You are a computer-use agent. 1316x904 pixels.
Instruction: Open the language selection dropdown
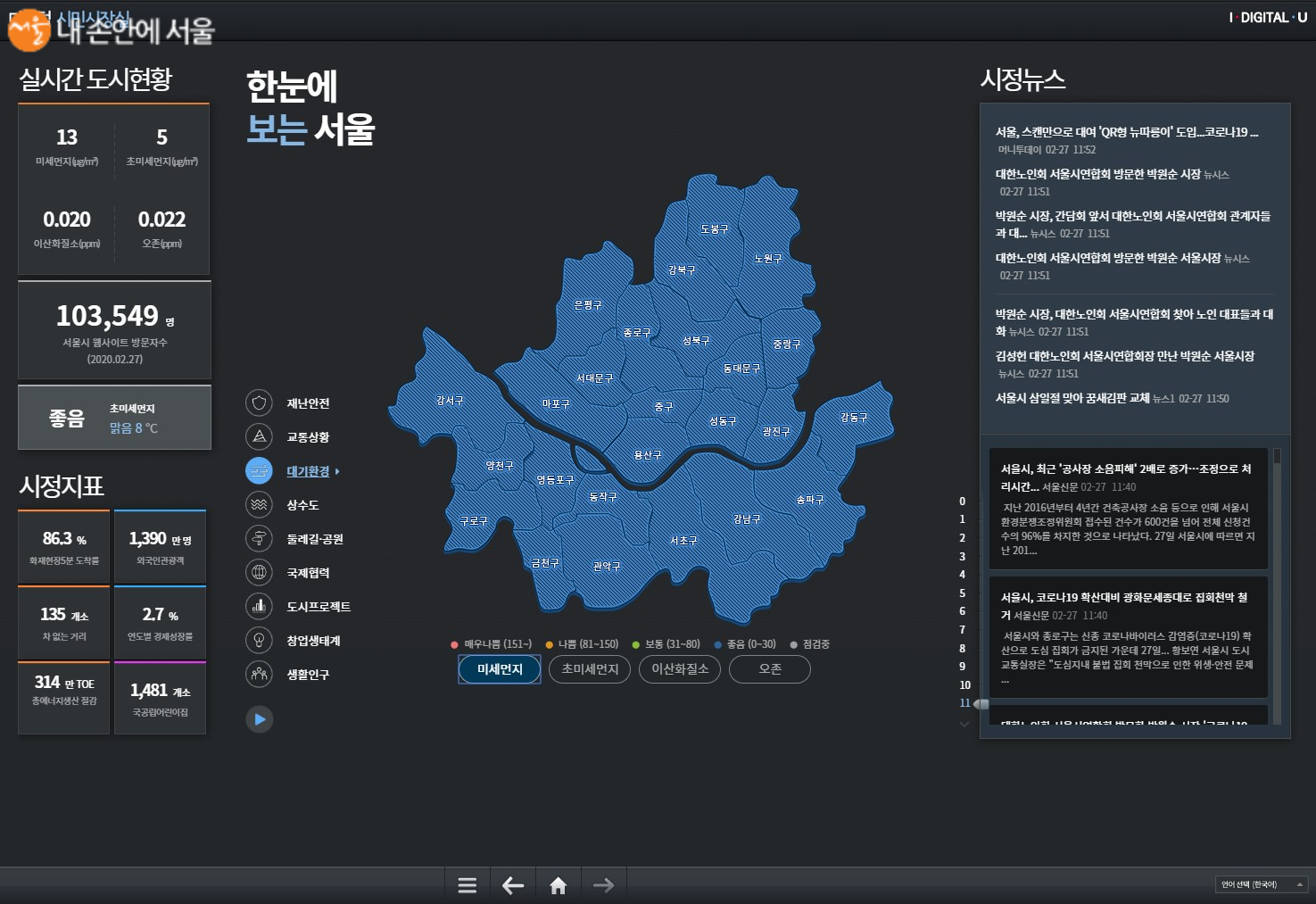pos(1261,884)
